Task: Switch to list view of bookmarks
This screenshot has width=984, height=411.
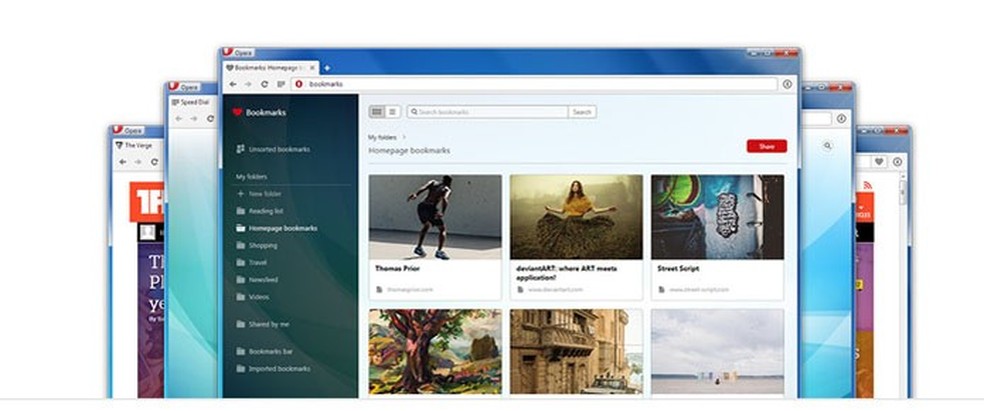Action: coord(392,112)
